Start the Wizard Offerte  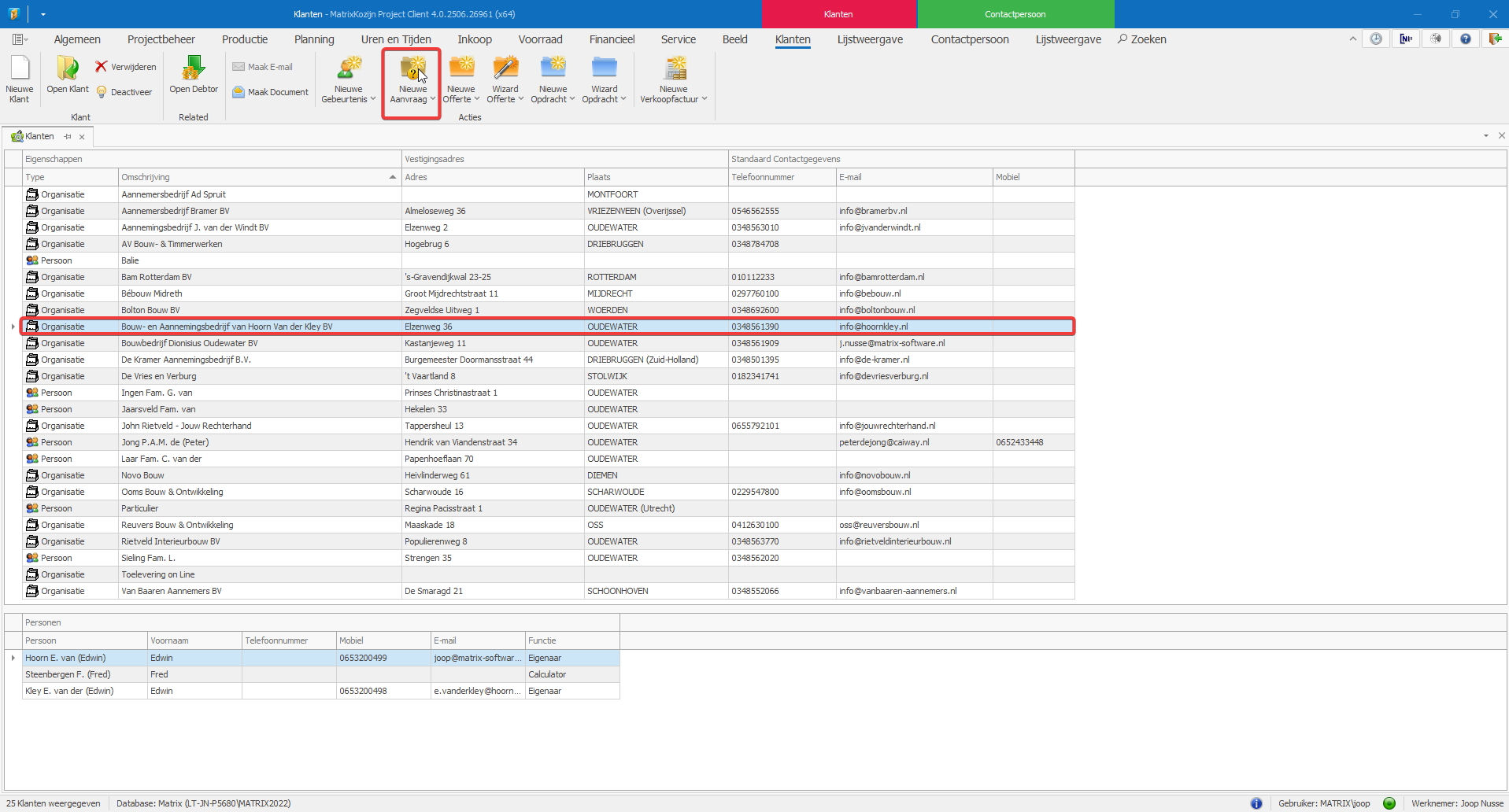coord(505,79)
